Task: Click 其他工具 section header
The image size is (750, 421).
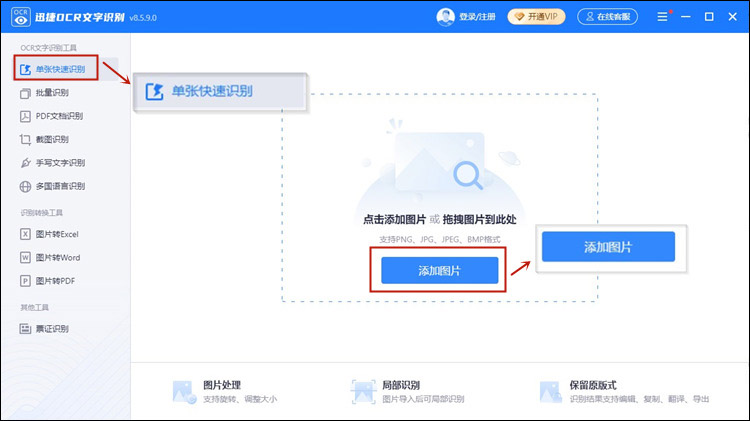Action: pyautogui.click(x=34, y=307)
